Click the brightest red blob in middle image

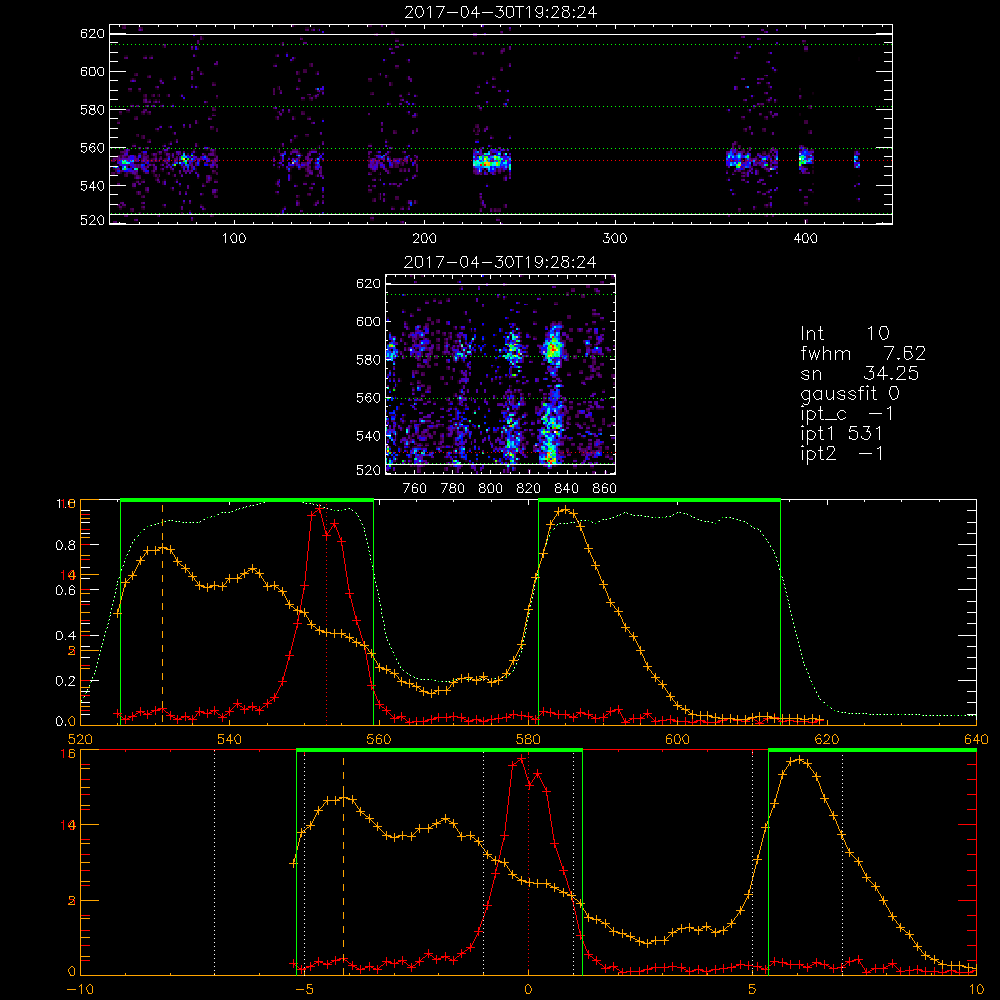(552, 349)
